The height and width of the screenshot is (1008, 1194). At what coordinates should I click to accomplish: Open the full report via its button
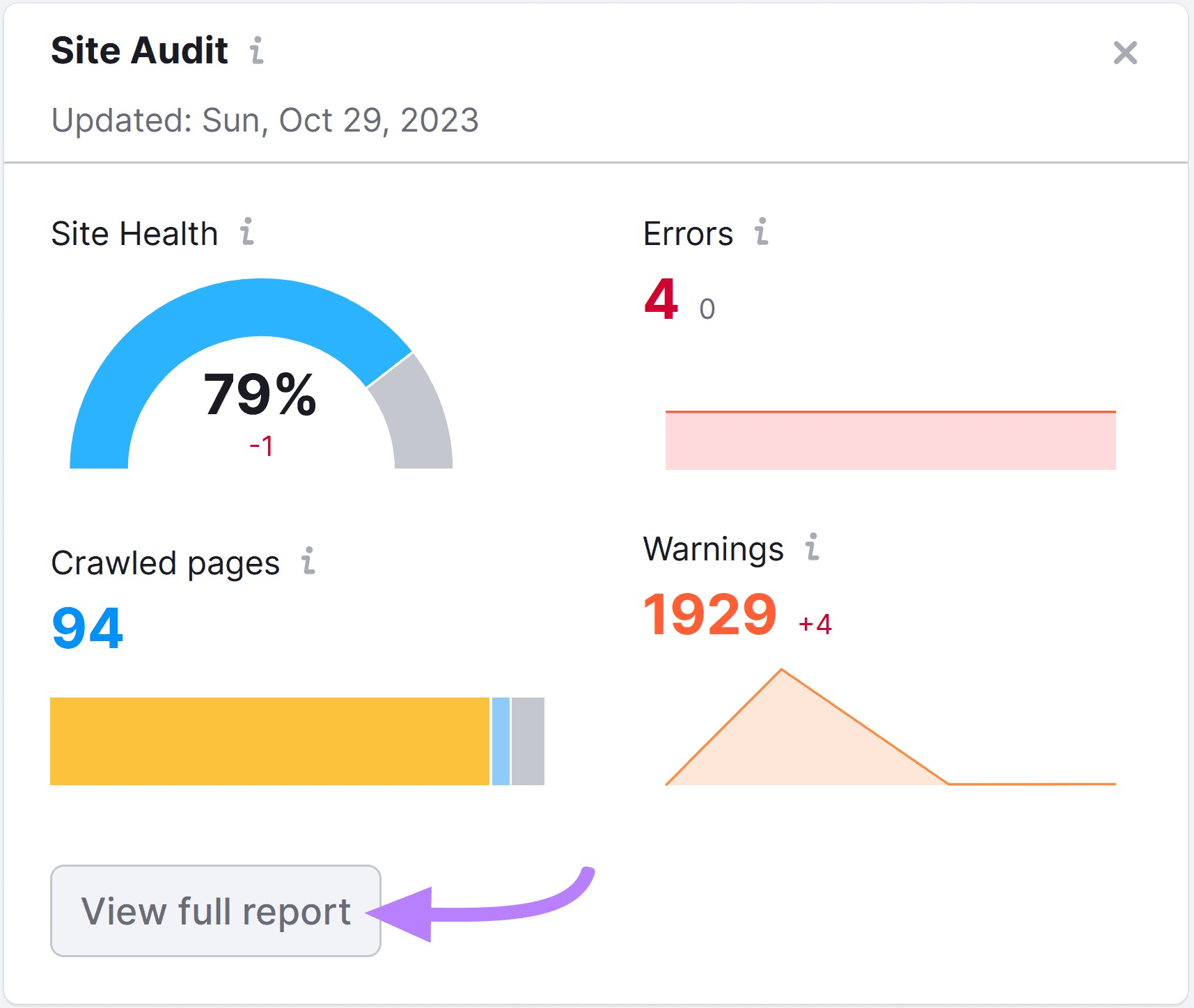[x=216, y=912]
